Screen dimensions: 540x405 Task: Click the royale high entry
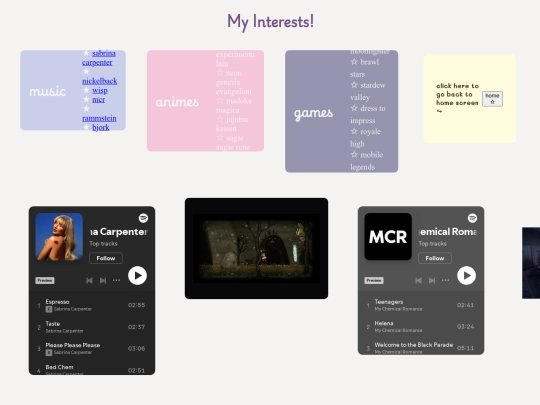[365, 137]
